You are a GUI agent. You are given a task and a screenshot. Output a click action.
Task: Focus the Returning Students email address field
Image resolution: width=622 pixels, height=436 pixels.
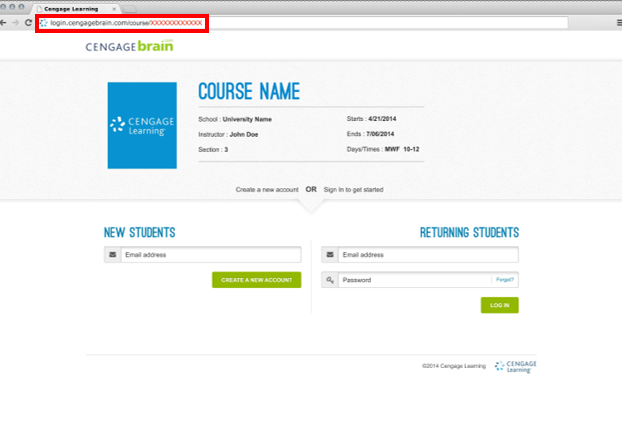[x=428, y=255]
